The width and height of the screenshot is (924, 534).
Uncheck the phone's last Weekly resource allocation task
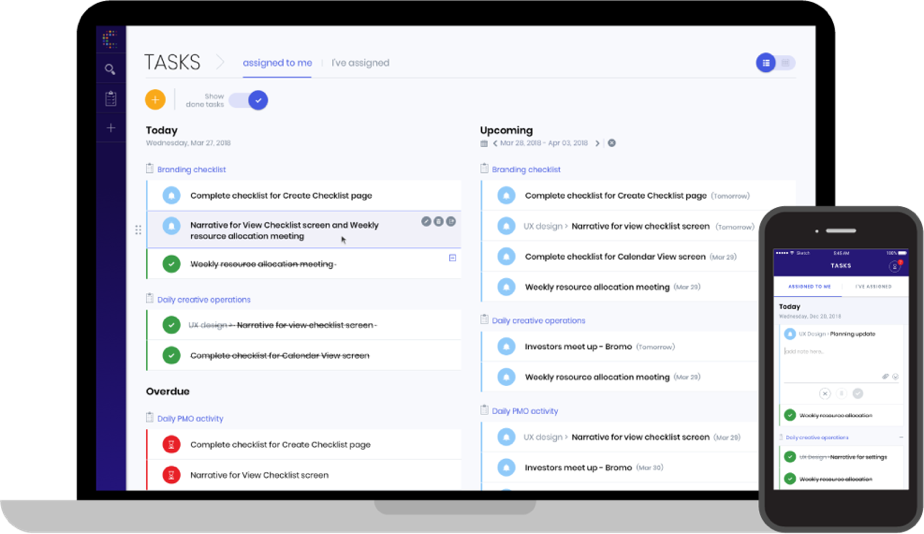tap(790, 479)
